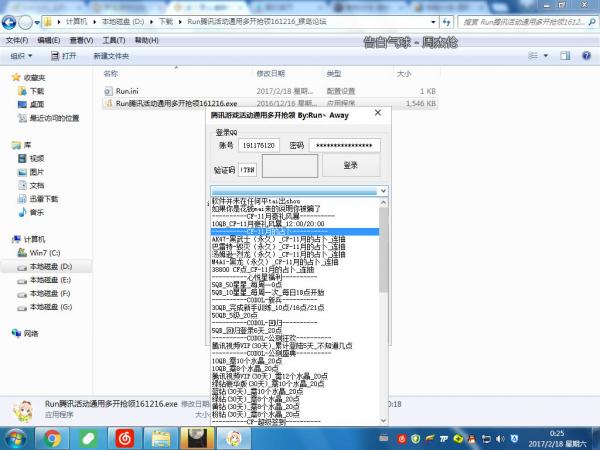Click the refresh button next to address bar
600x450 pixels.
click(447, 22)
